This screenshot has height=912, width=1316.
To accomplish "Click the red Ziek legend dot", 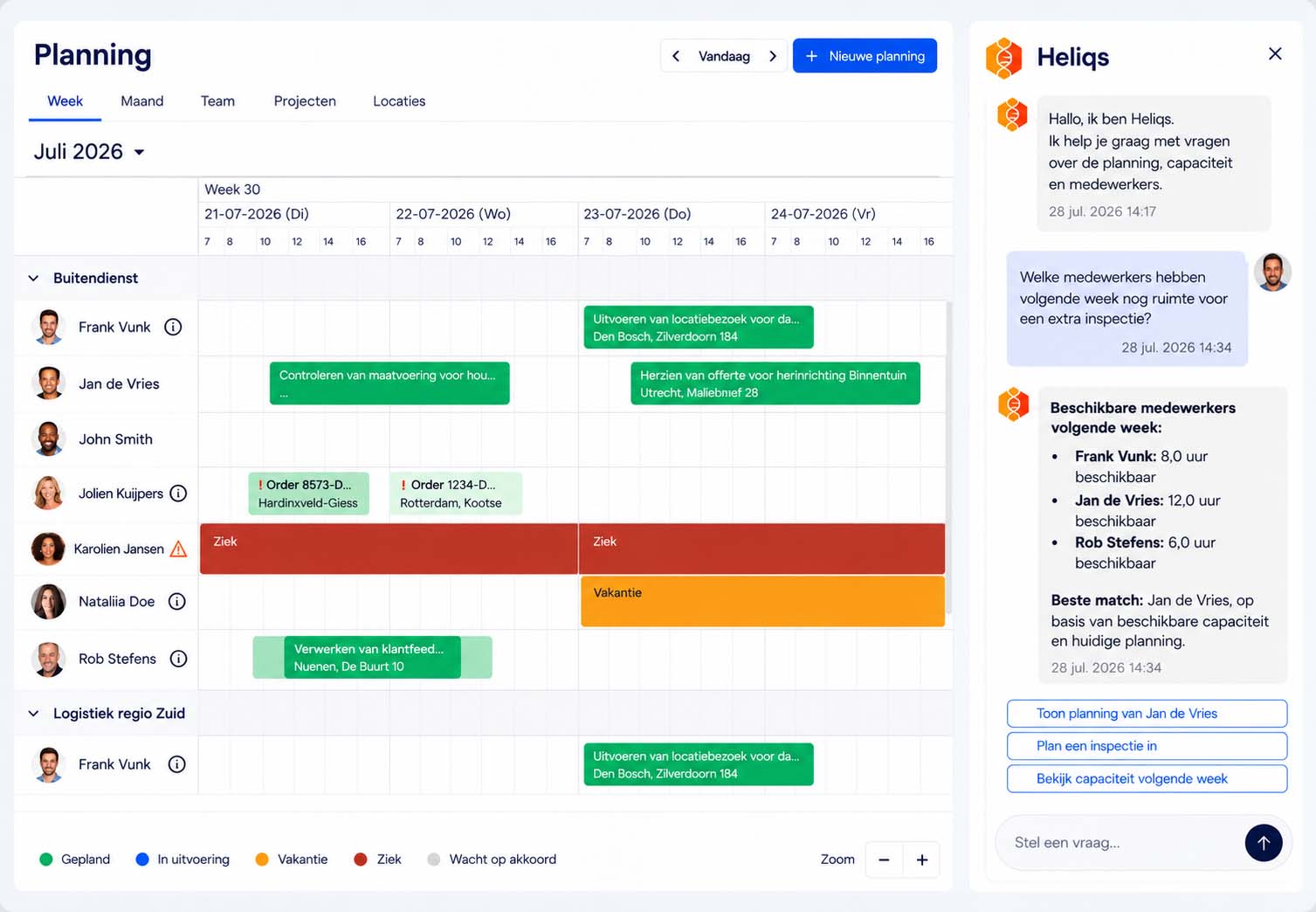I will [361, 860].
